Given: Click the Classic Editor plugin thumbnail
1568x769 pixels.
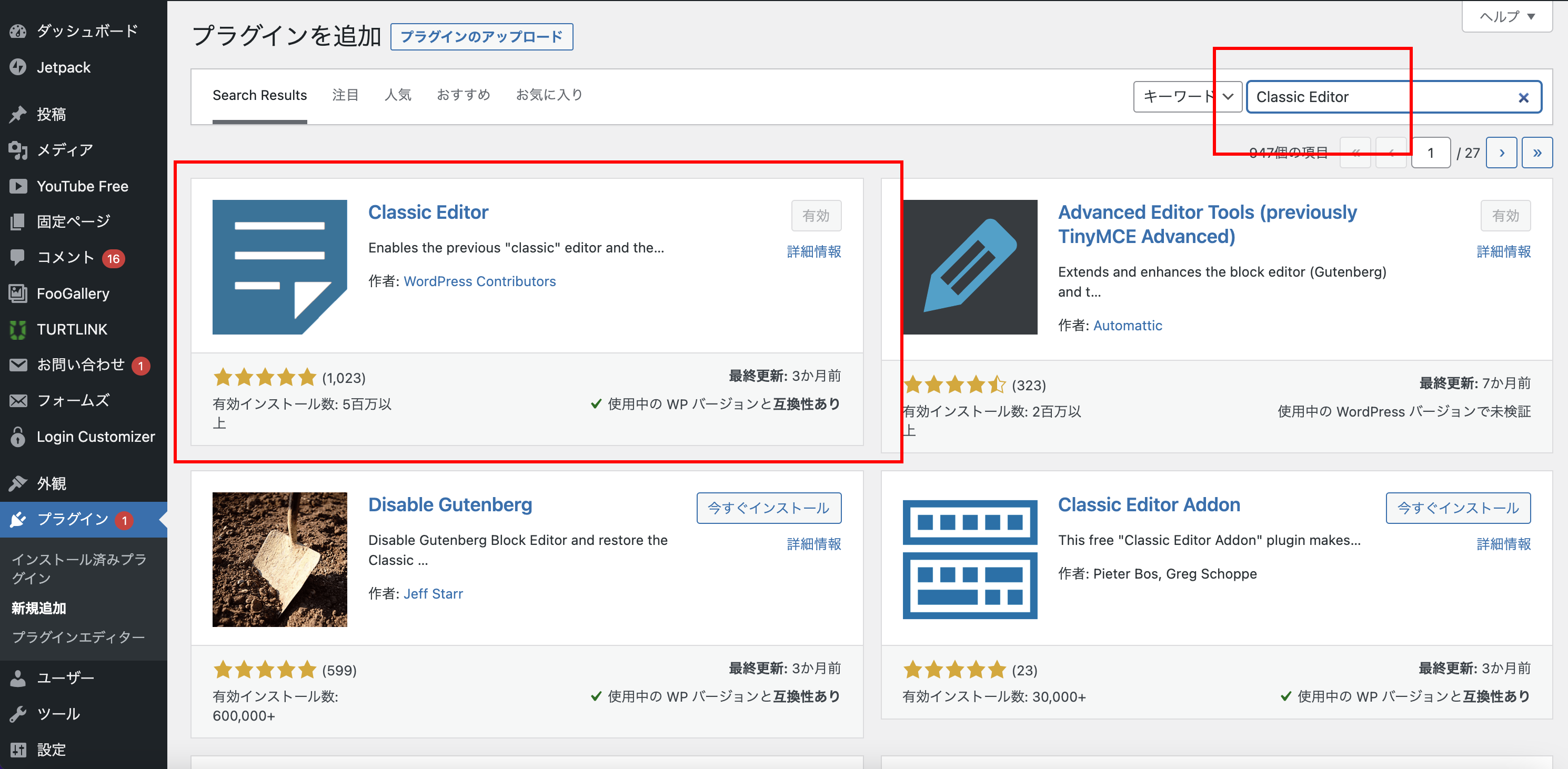Looking at the screenshot, I should coord(279,267).
